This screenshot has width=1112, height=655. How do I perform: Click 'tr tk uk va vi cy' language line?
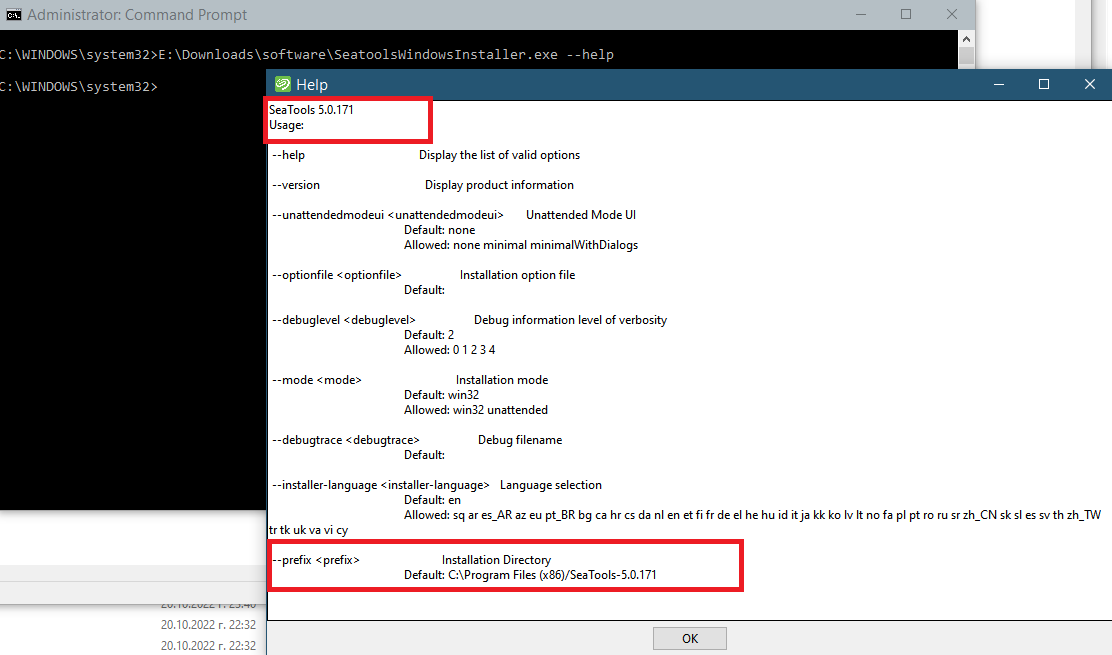[x=308, y=530]
